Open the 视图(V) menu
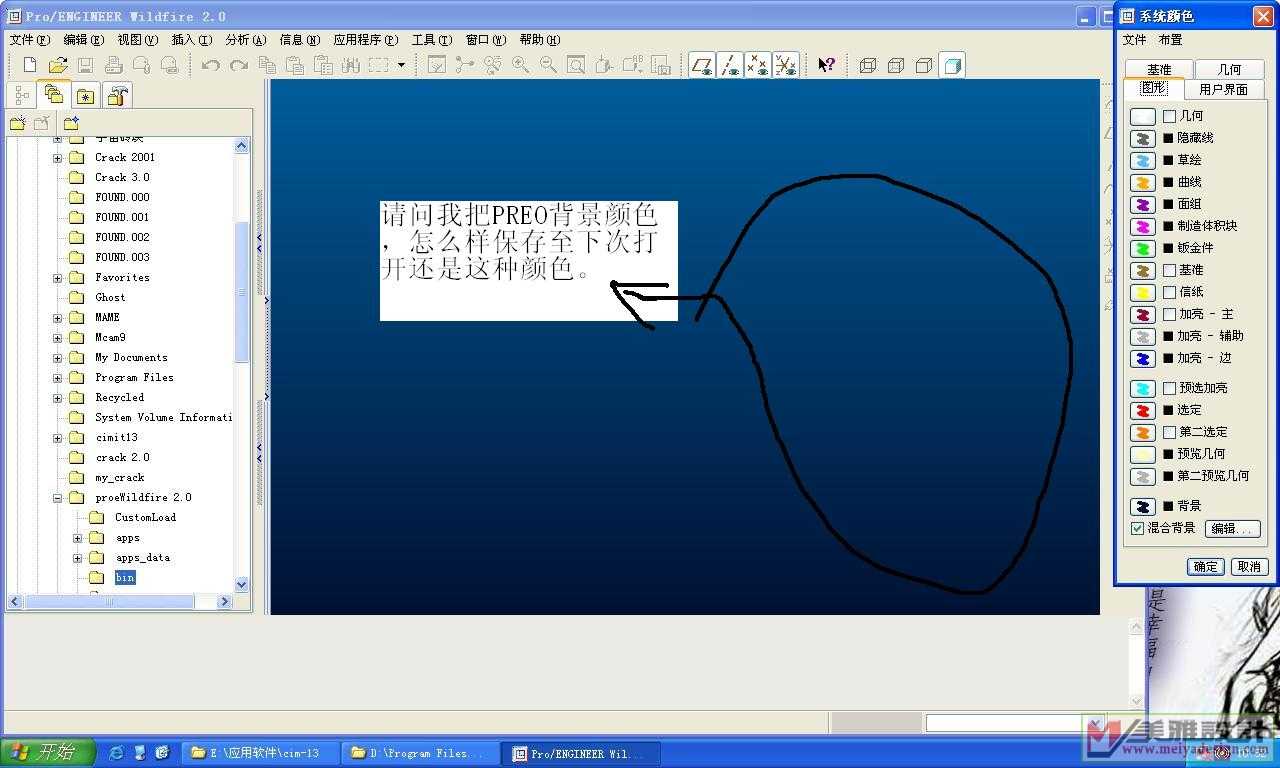 (x=138, y=40)
